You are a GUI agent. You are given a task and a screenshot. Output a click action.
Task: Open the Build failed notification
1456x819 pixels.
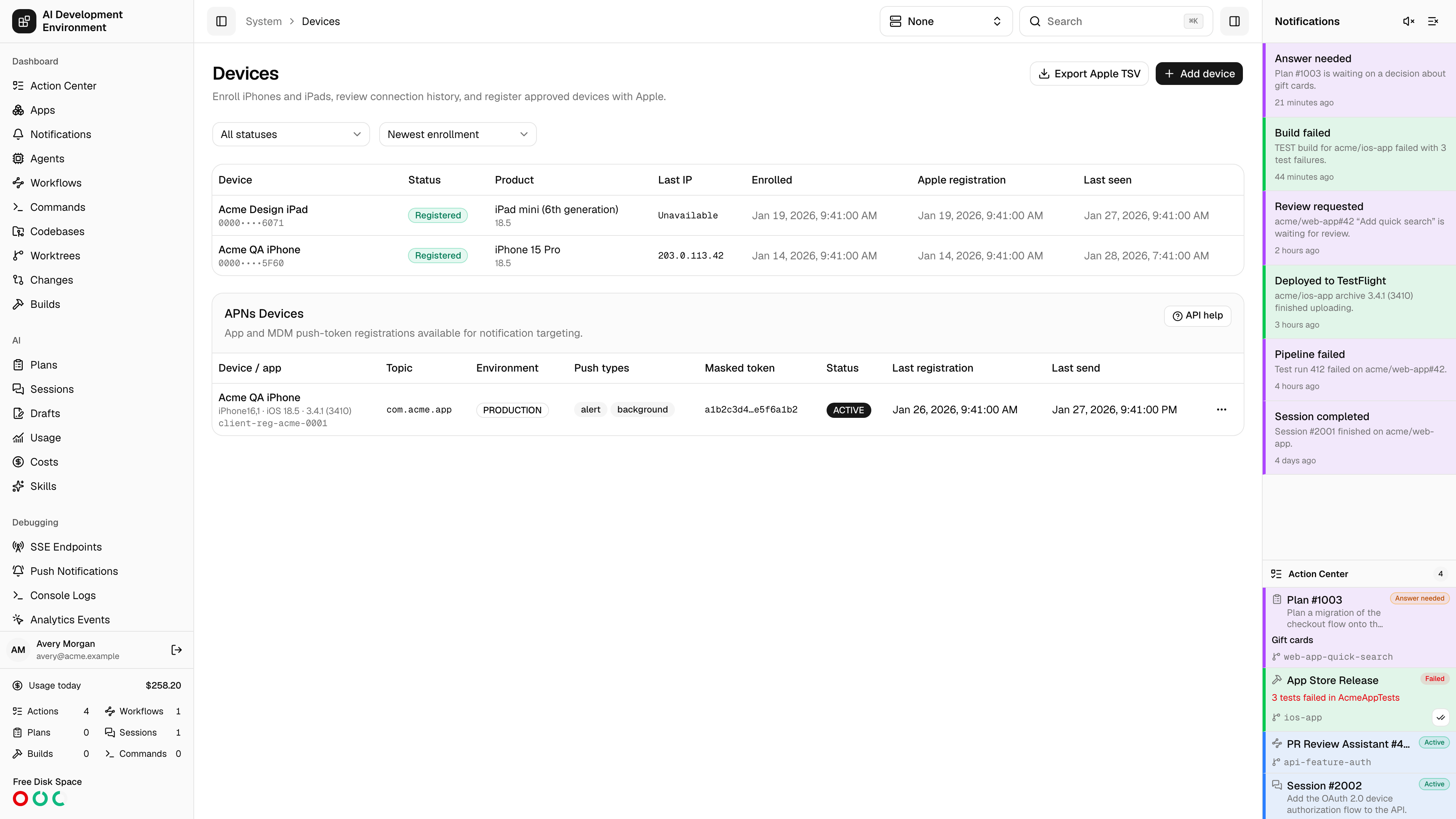pyautogui.click(x=1359, y=154)
